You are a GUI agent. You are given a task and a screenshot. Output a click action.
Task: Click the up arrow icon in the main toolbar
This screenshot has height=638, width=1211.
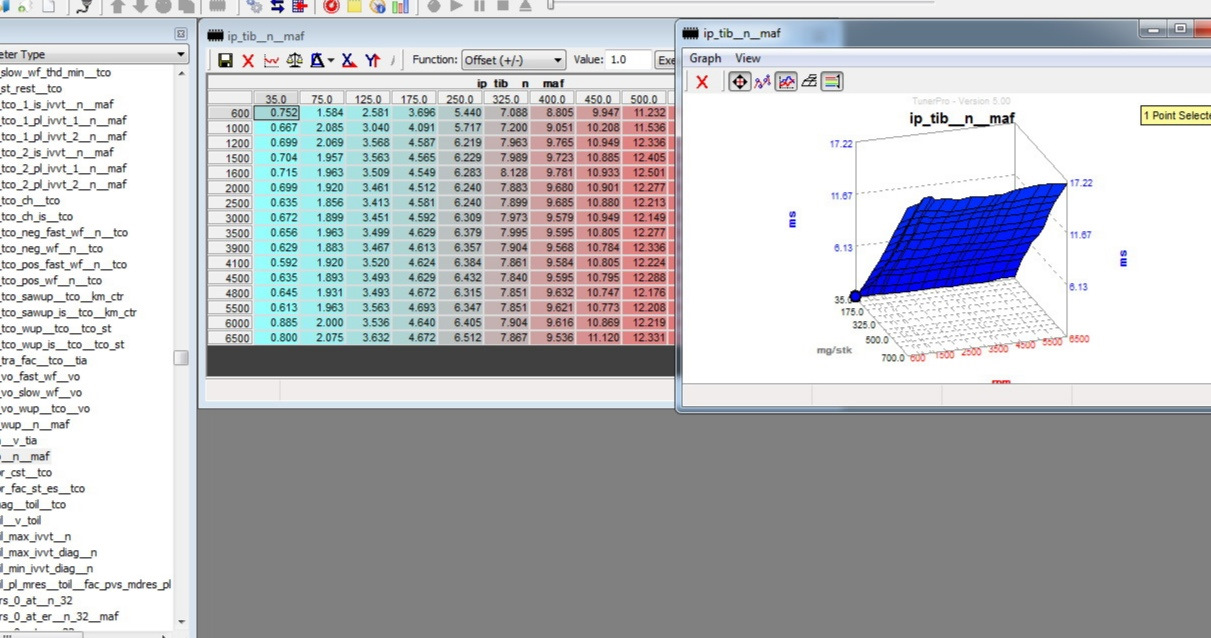pyautogui.click(x=118, y=6)
